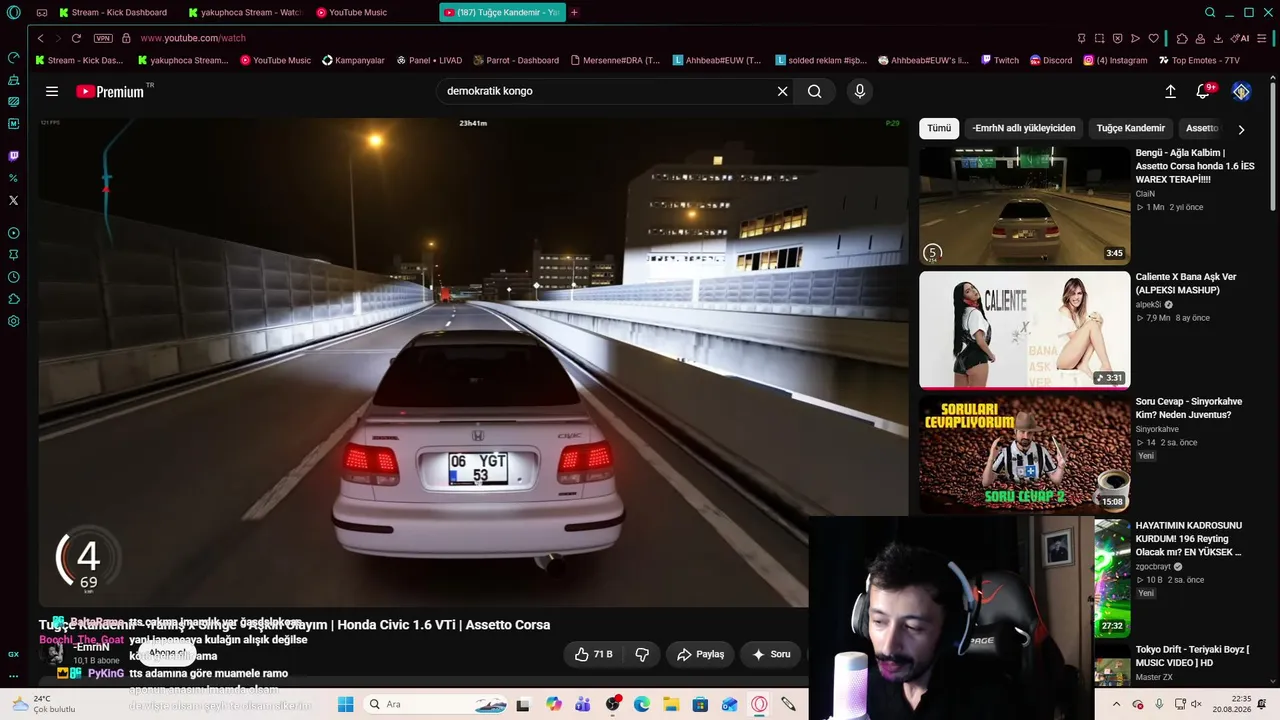Open the 'HAYATIMIN KADROSUNU KURDUM!' video title
The height and width of the screenshot is (720, 1280).
pyautogui.click(x=1190, y=538)
